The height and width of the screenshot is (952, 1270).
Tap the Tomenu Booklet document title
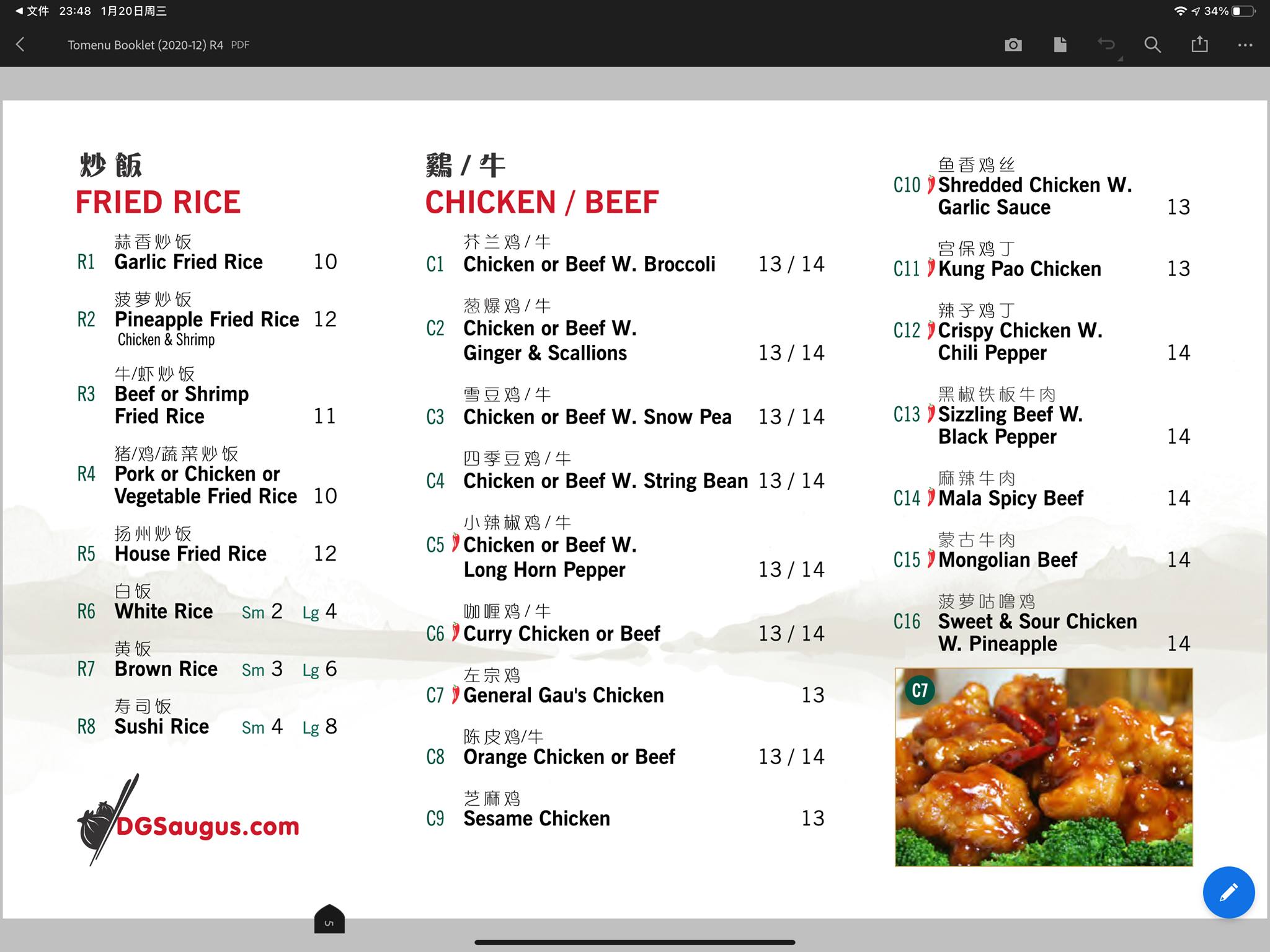pos(145,45)
